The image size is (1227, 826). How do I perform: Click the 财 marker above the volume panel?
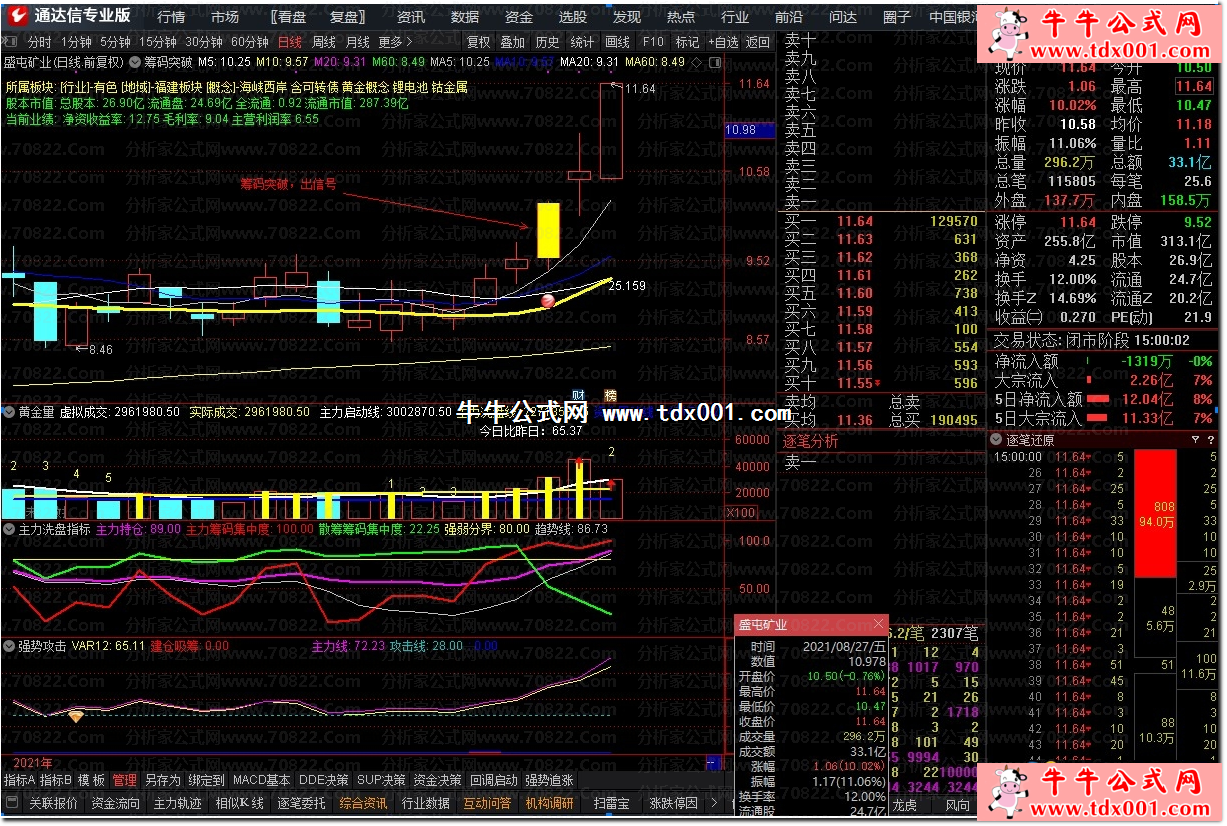[x=578, y=395]
